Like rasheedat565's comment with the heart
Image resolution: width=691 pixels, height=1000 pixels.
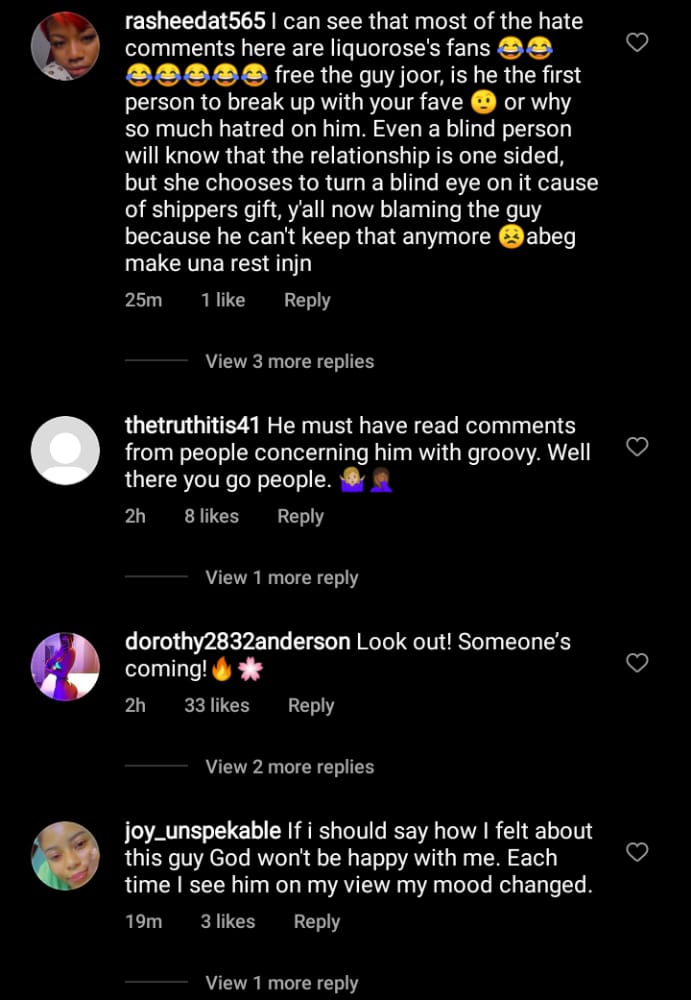637,42
